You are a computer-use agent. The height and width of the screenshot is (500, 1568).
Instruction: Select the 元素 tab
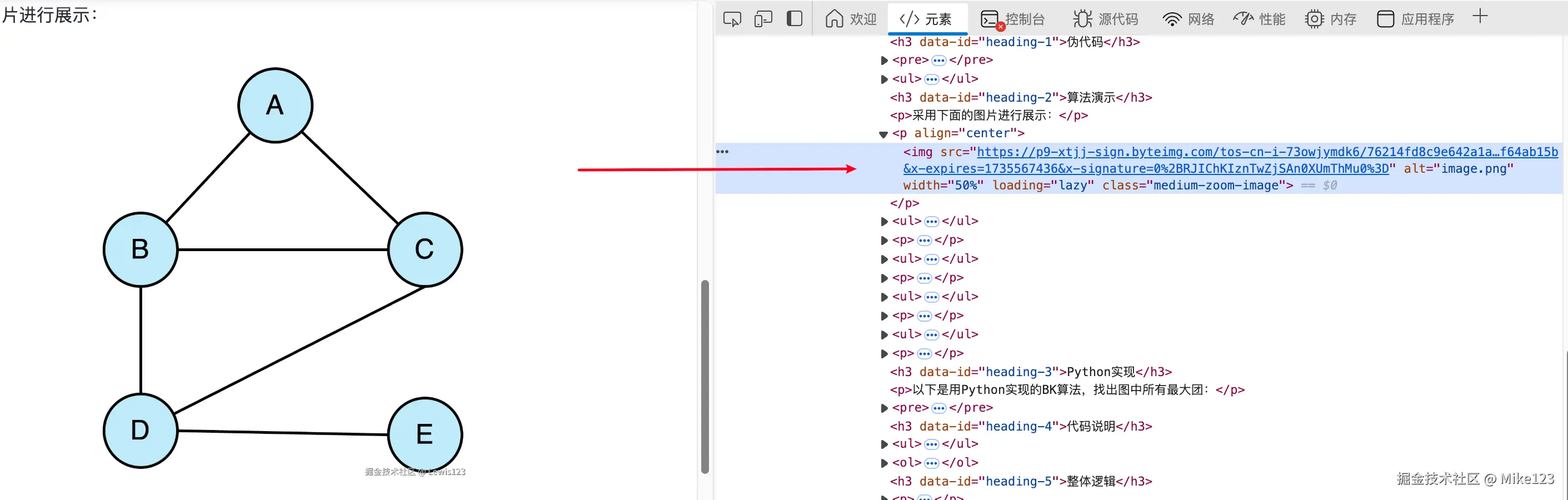click(926, 19)
